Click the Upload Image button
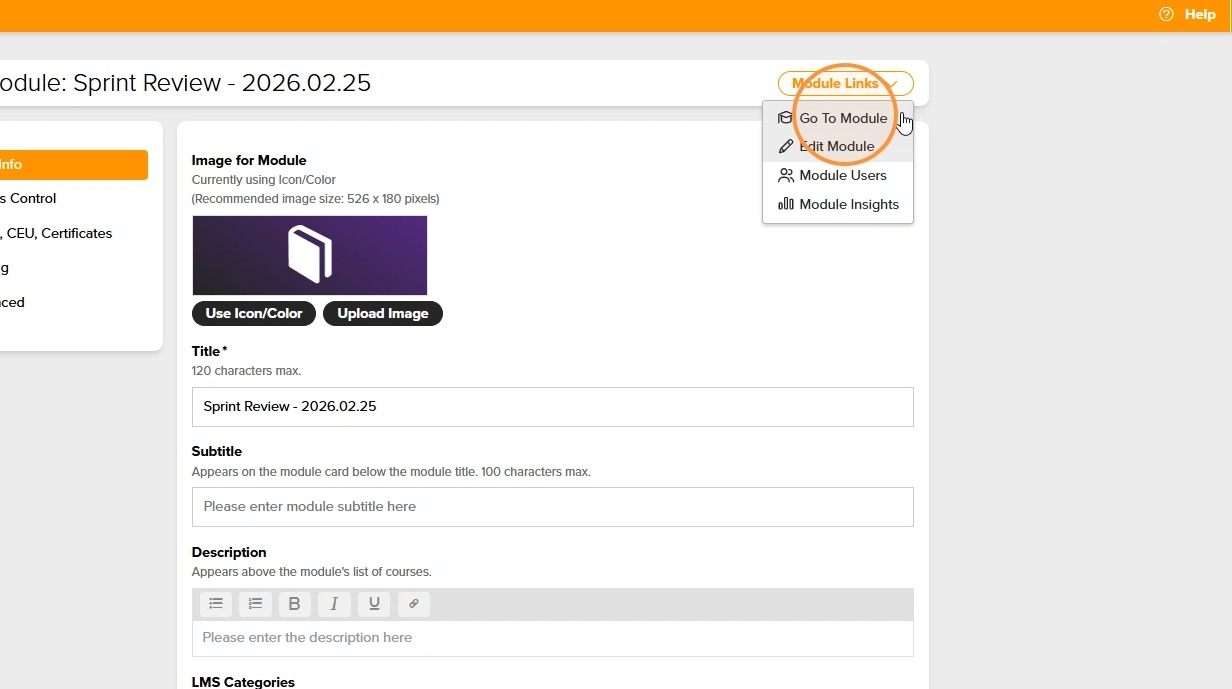Viewport: 1232px width, 689px height. [383, 314]
